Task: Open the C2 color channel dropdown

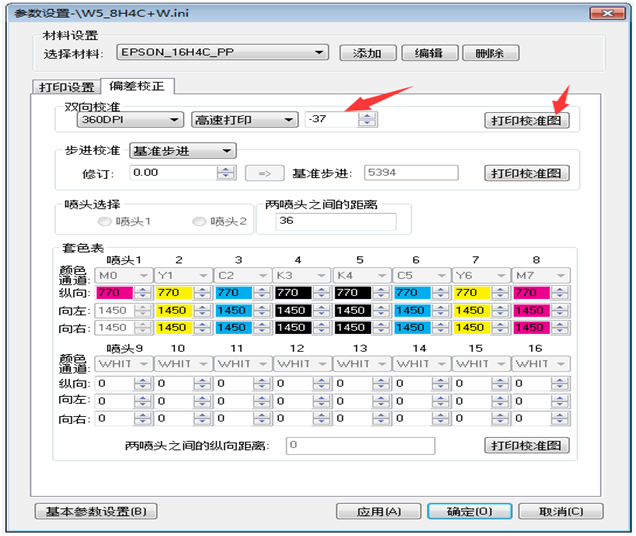Action: click(x=243, y=276)
